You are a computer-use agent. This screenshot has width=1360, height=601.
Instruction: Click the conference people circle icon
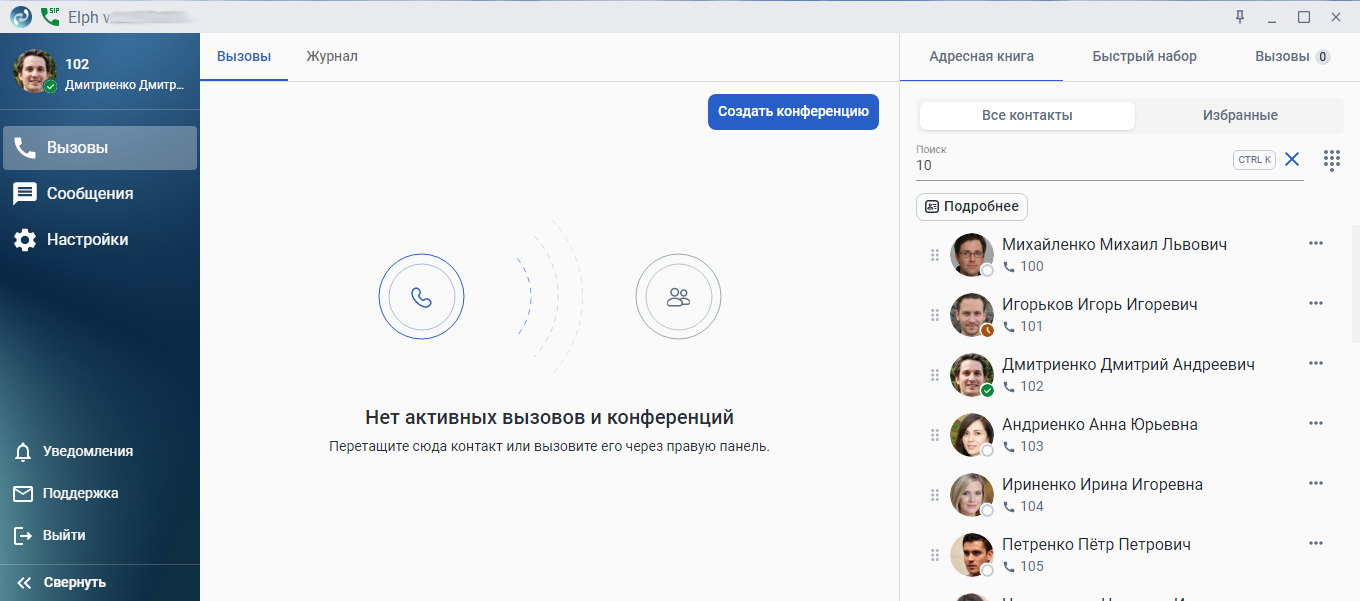click(678, 297)
